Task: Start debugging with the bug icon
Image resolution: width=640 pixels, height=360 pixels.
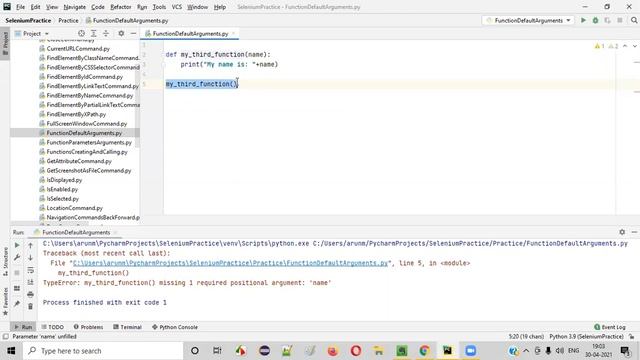Action: [596, 20]
